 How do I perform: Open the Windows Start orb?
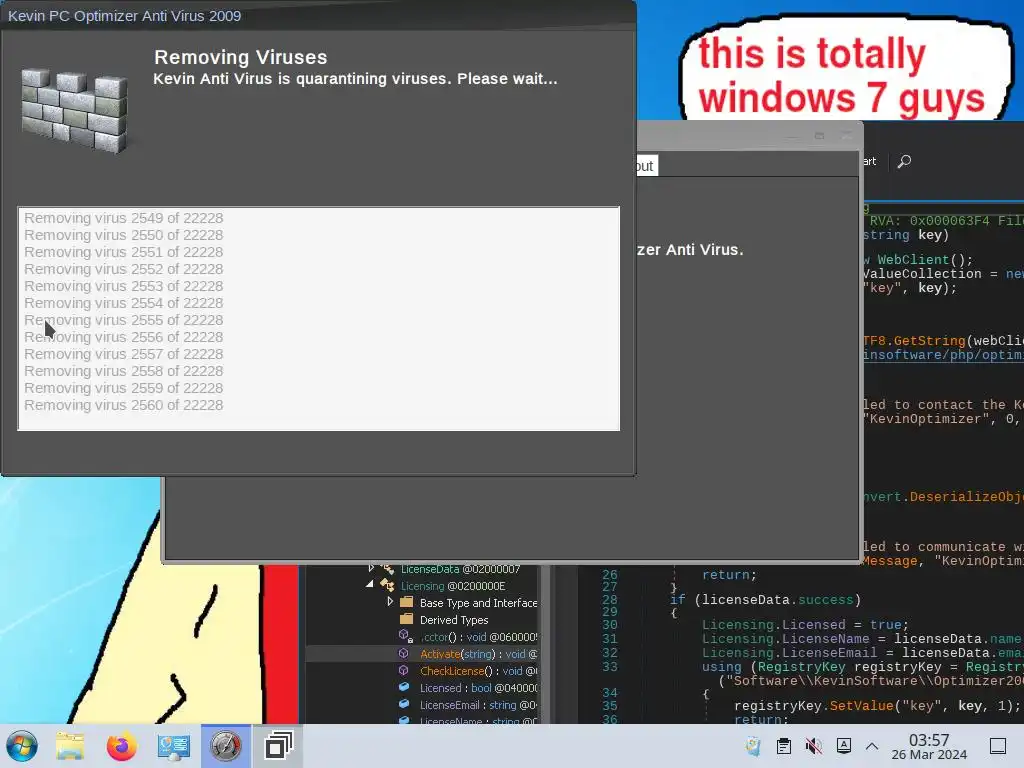click(x=22, y=746)
